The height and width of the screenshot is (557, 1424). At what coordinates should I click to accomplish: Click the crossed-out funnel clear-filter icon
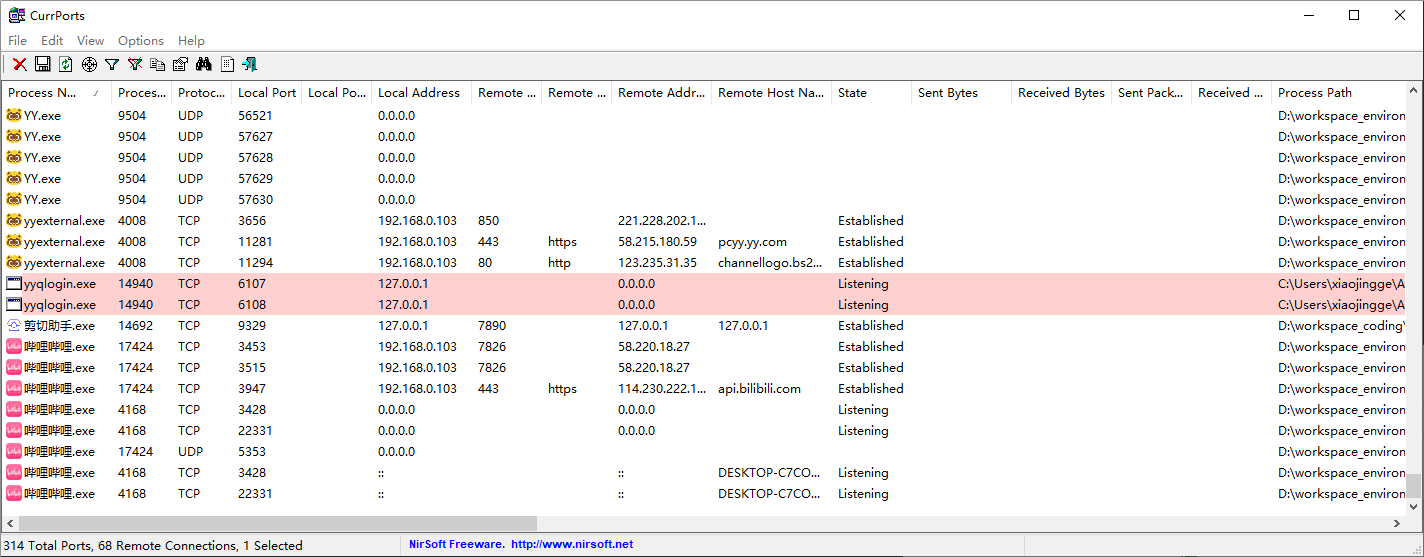[x=135, y=64]
